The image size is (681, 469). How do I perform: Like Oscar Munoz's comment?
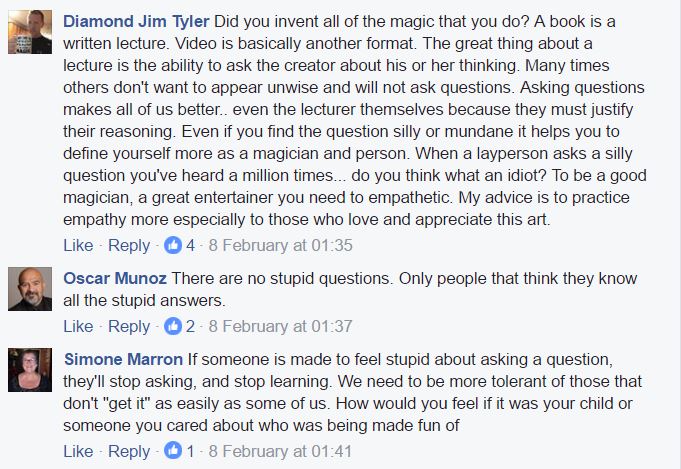point(78,326)
